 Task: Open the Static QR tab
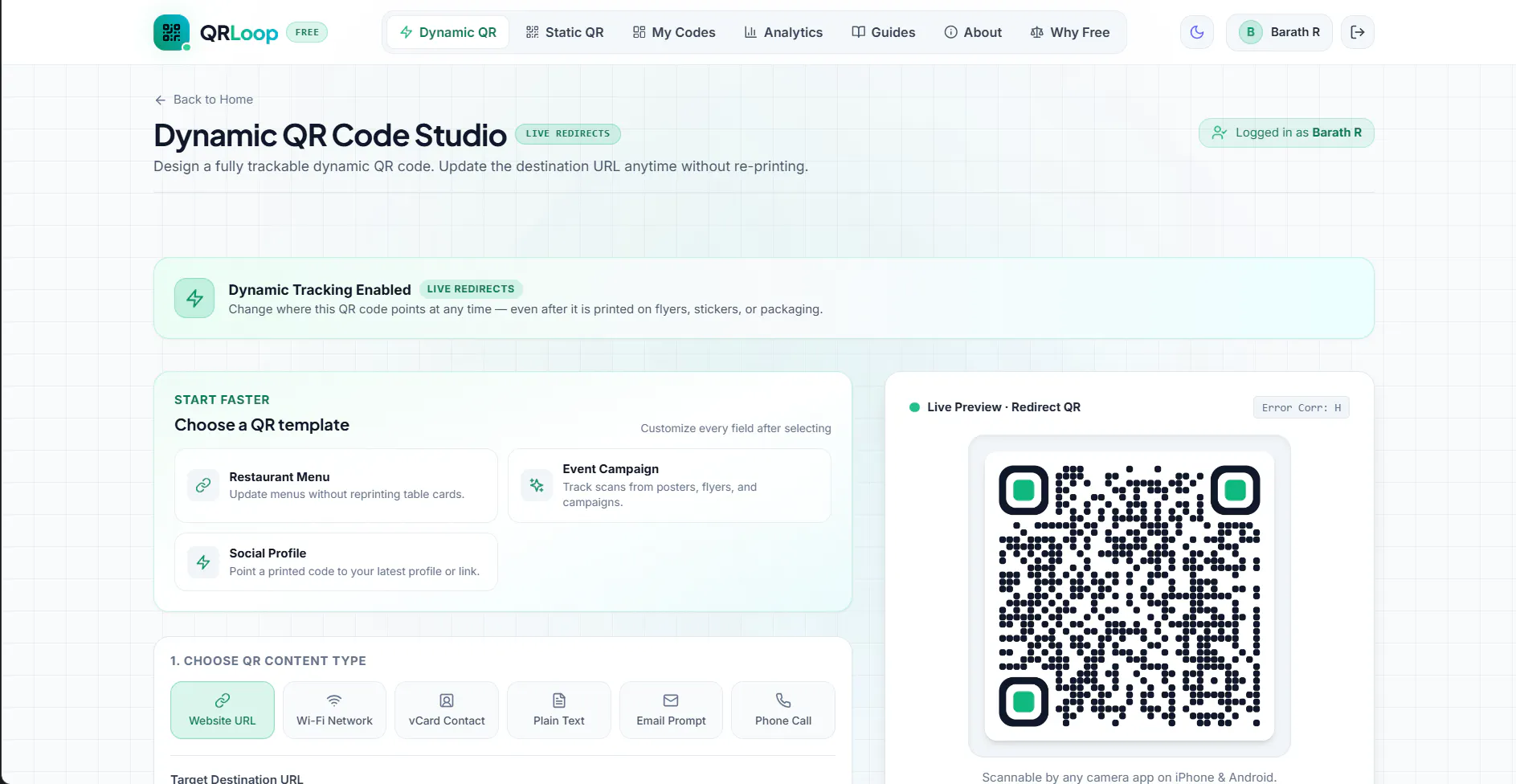(565, 32)
